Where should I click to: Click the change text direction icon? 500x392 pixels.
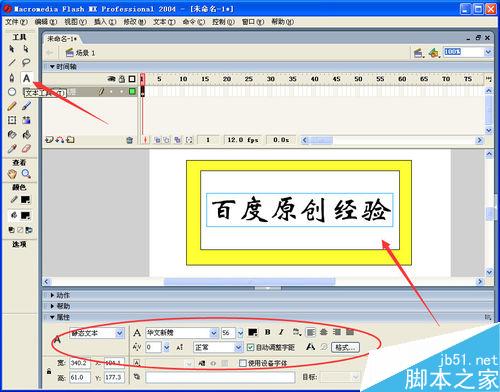point(296,332)
